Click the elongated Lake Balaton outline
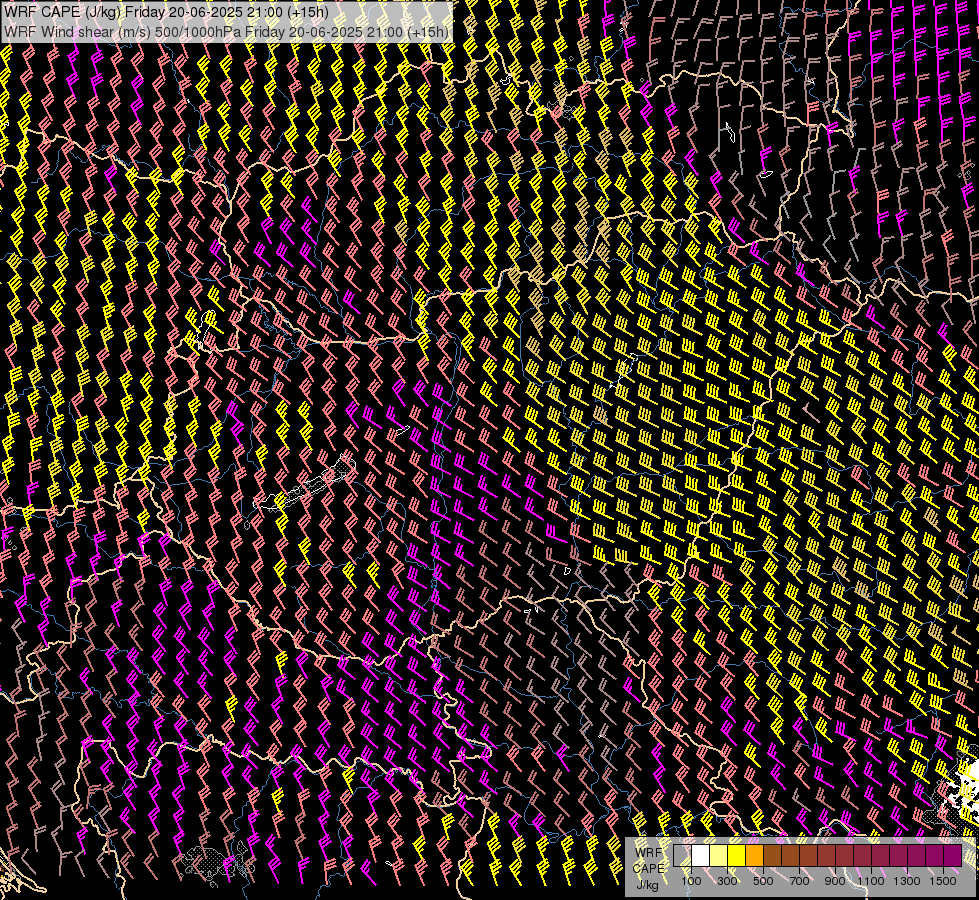Image resolution: width=979 pixels, height=900 pixels. tap(305, 485)
